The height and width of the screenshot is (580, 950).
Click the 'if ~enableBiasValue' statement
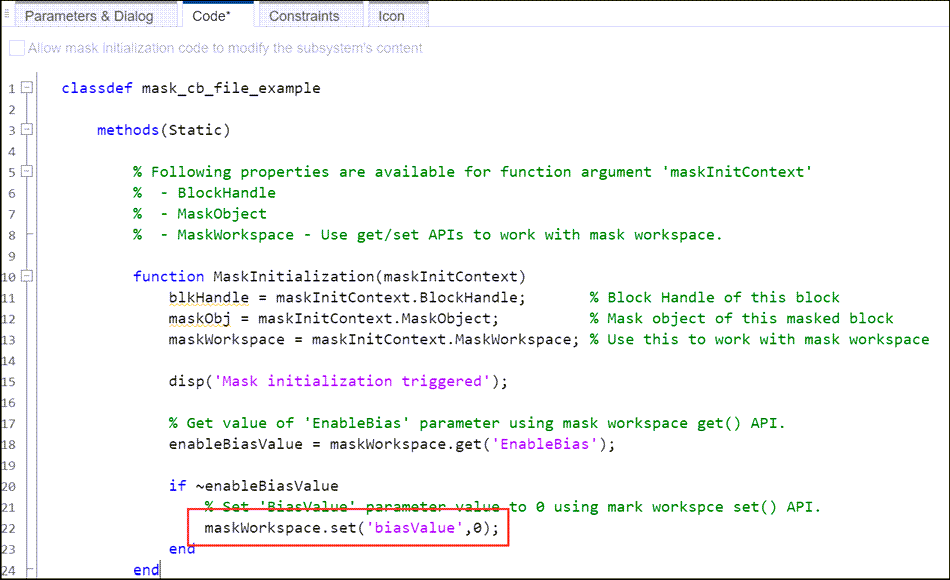point(253,486)
